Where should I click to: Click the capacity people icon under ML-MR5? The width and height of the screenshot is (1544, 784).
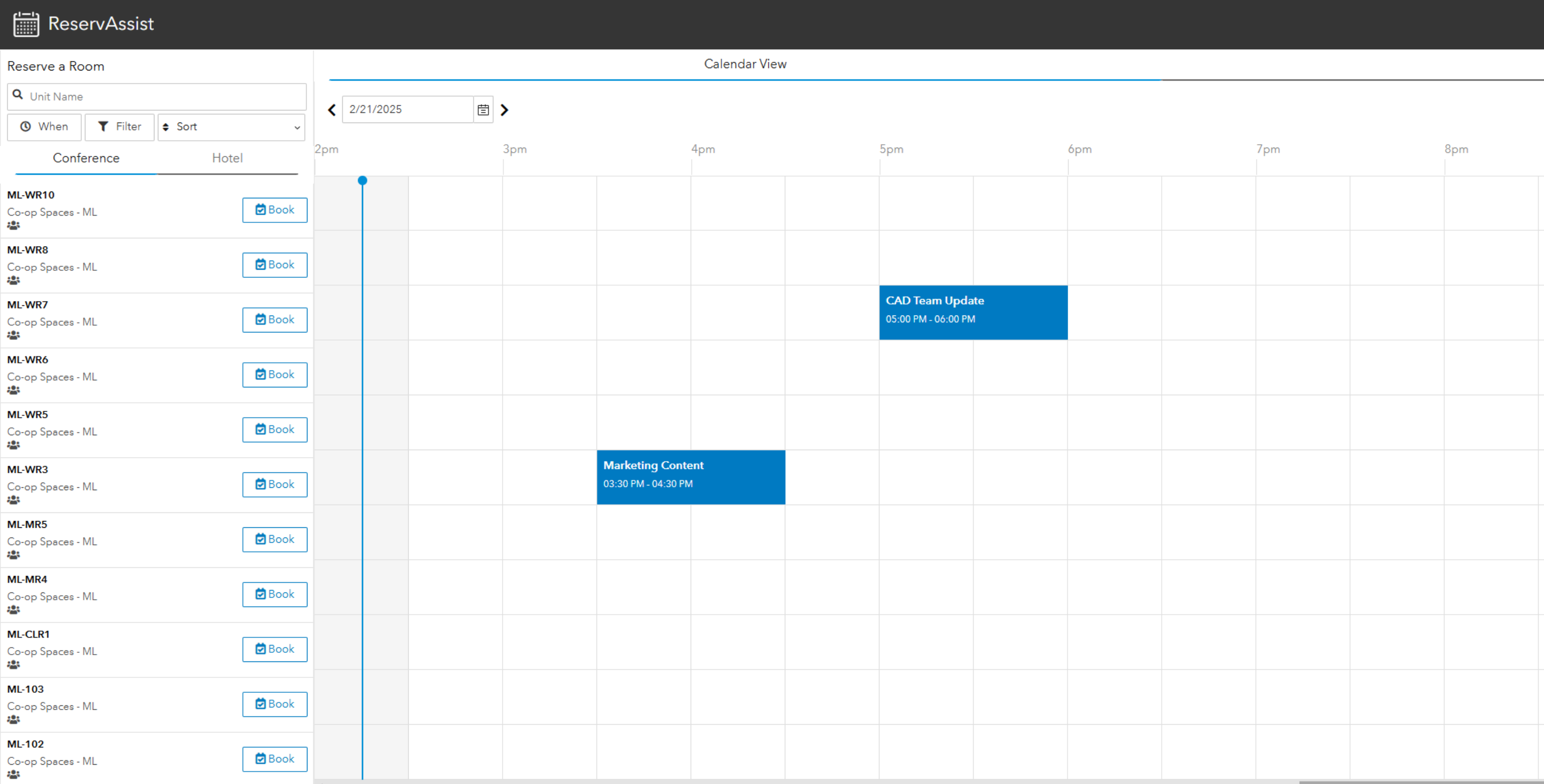coord(13,555)
